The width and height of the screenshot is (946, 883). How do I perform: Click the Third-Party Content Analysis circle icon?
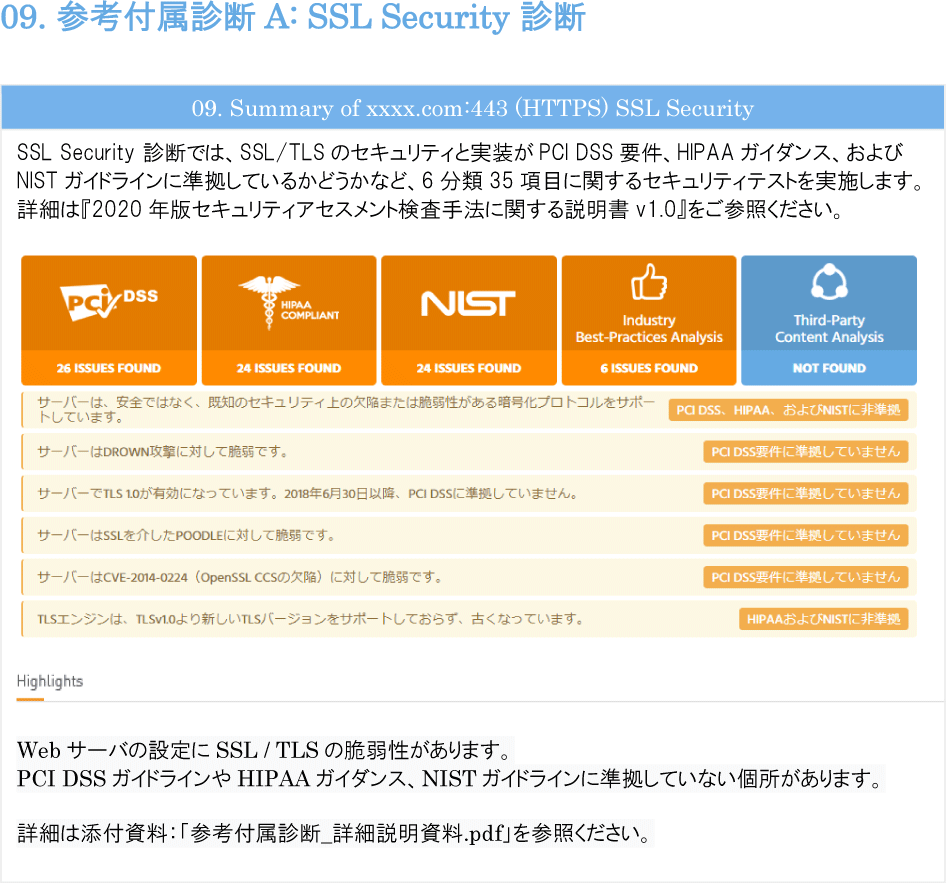click(829, 282)
